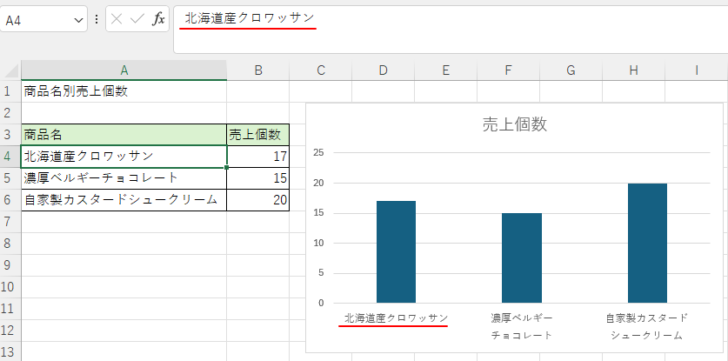Select row 1 header

point(10,91)
